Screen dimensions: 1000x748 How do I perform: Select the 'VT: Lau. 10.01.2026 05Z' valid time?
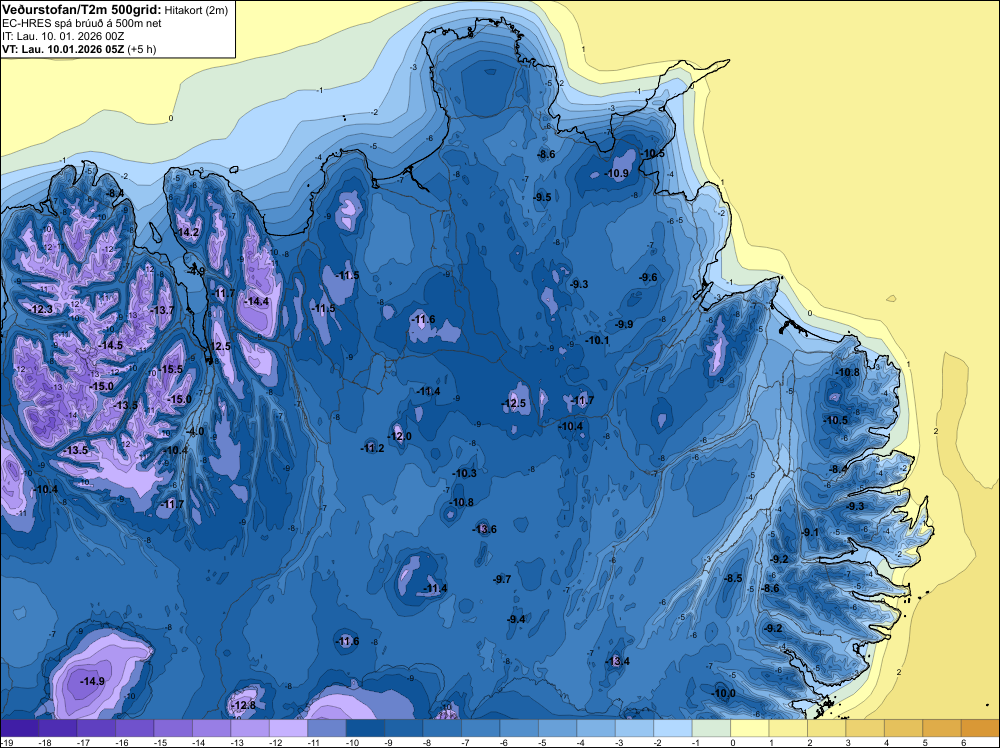[x=63, y=49]
